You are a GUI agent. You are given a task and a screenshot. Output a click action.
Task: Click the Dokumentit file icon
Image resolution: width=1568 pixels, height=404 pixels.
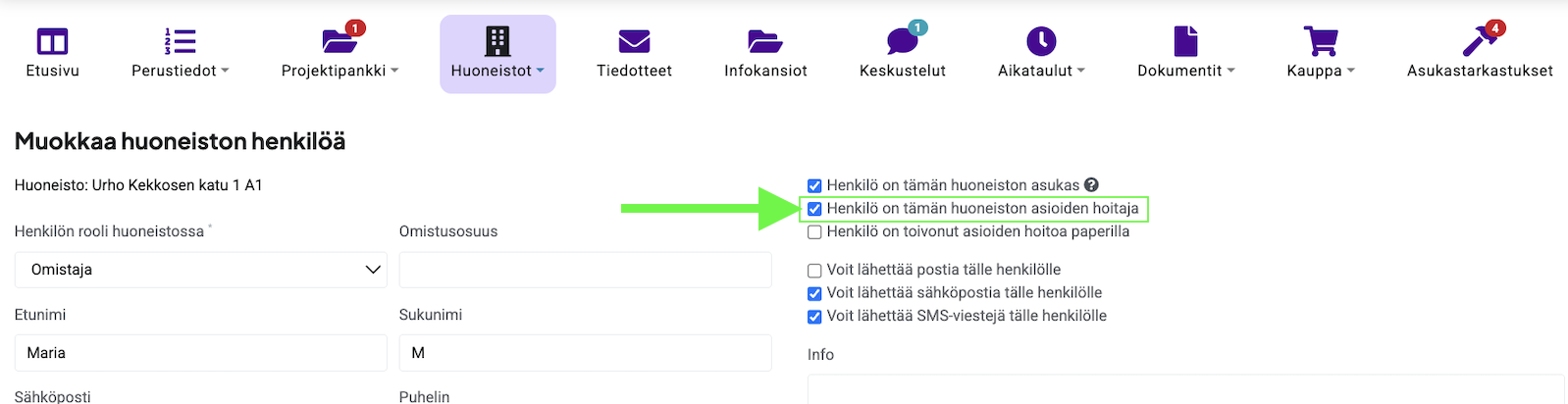[x=1185, y=42]
